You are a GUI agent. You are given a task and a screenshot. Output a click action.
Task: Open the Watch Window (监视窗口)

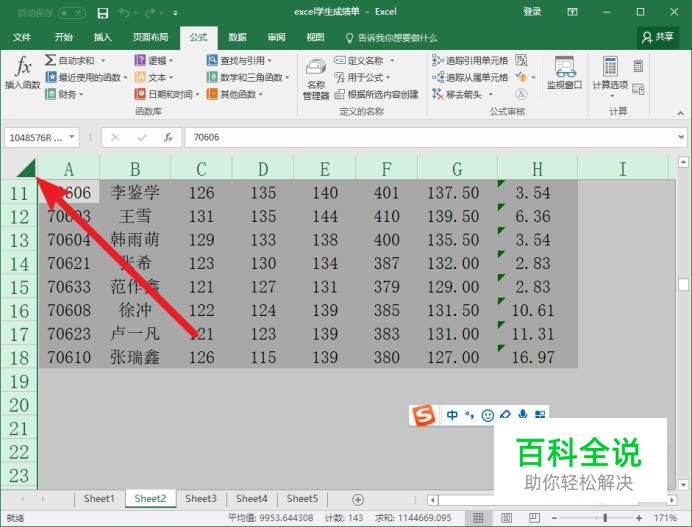click(564, 73)
